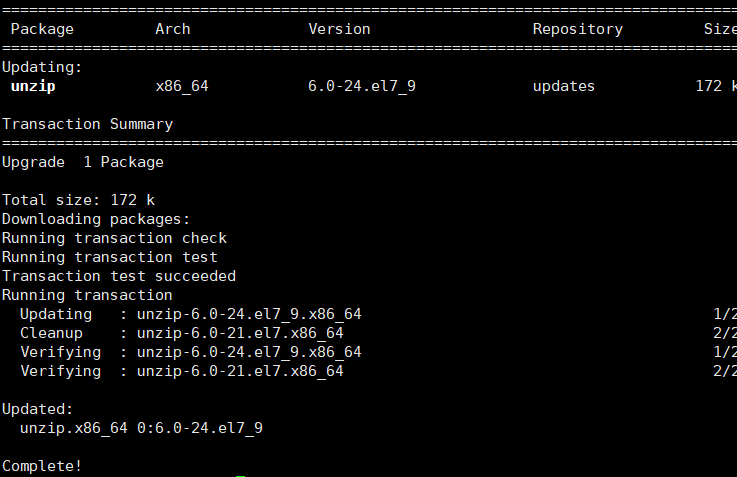This screenshot has width=737, height=477.
Task: Click the "Transaction test succeeded" line
Action: click(x=119, y=276)
